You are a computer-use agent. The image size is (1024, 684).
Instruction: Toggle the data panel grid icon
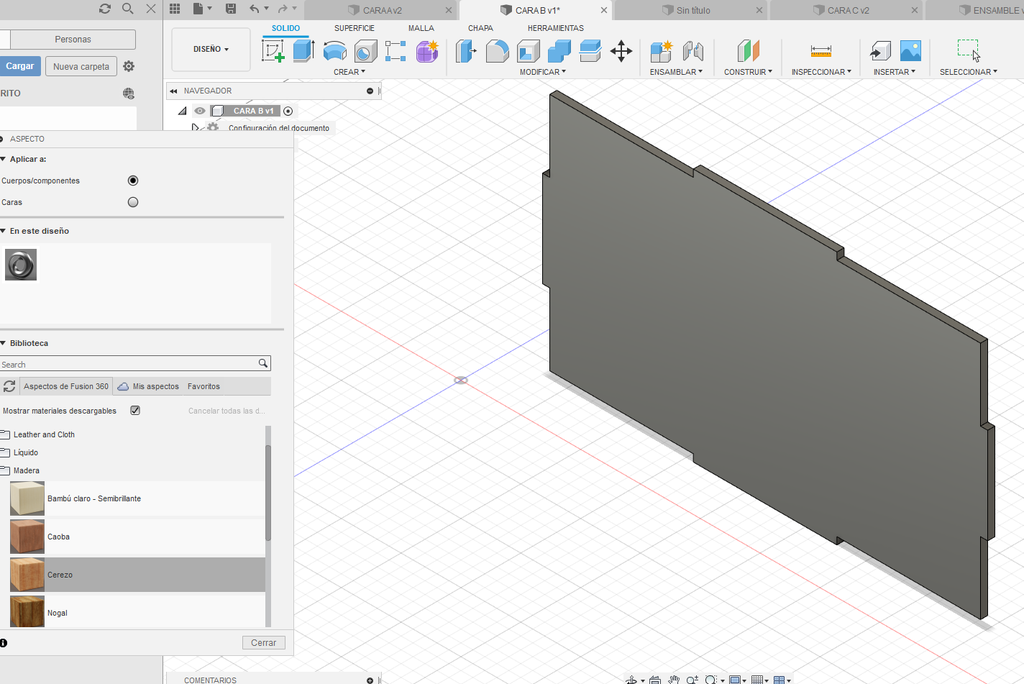(174, 8)
